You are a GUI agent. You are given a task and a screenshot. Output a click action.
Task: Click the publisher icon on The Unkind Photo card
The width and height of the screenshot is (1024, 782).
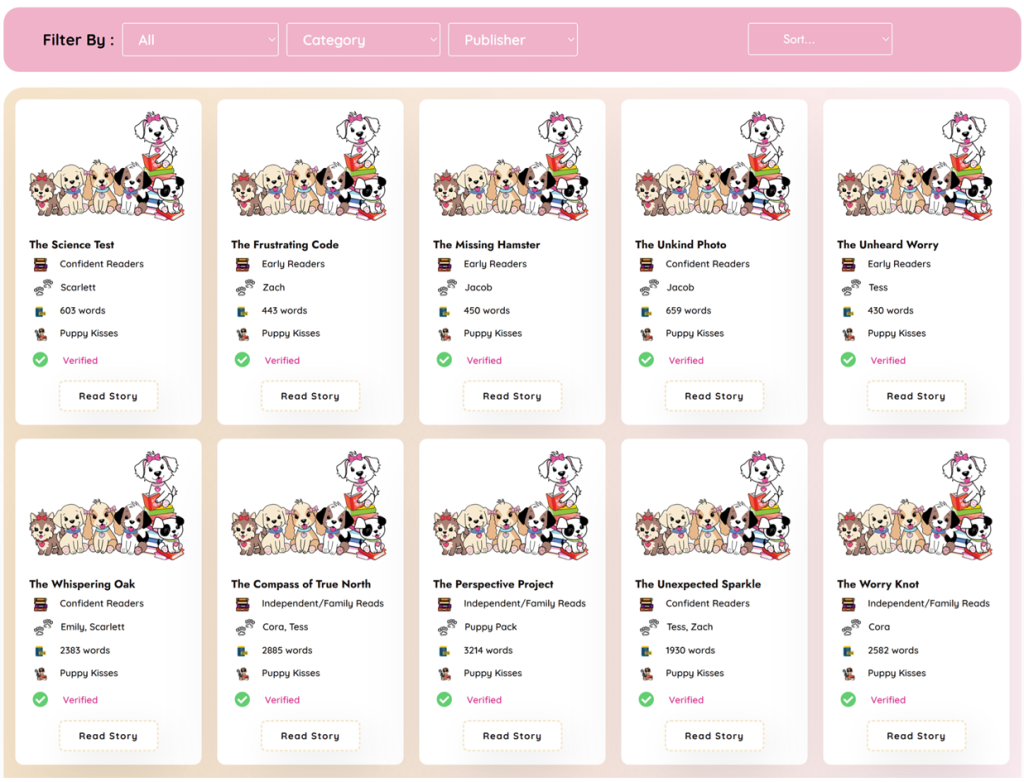coord(647,334)
